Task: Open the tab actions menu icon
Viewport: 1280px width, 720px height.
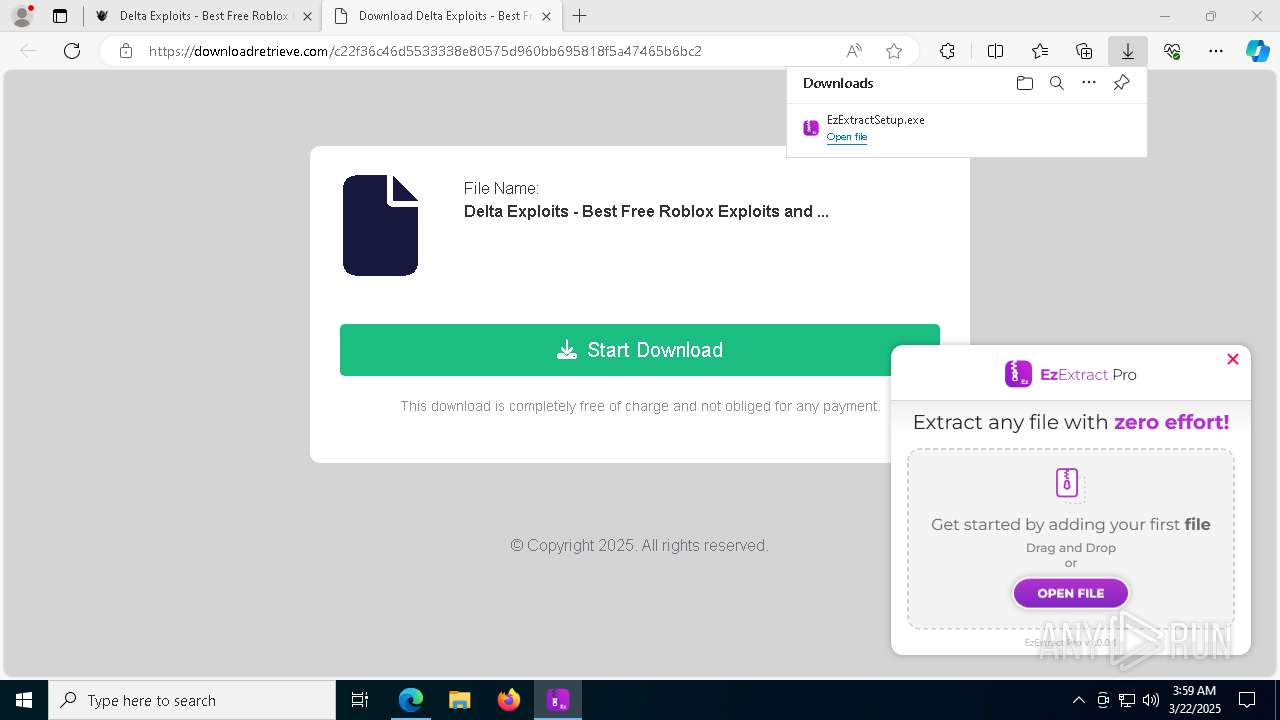Action: coord(60,16)
